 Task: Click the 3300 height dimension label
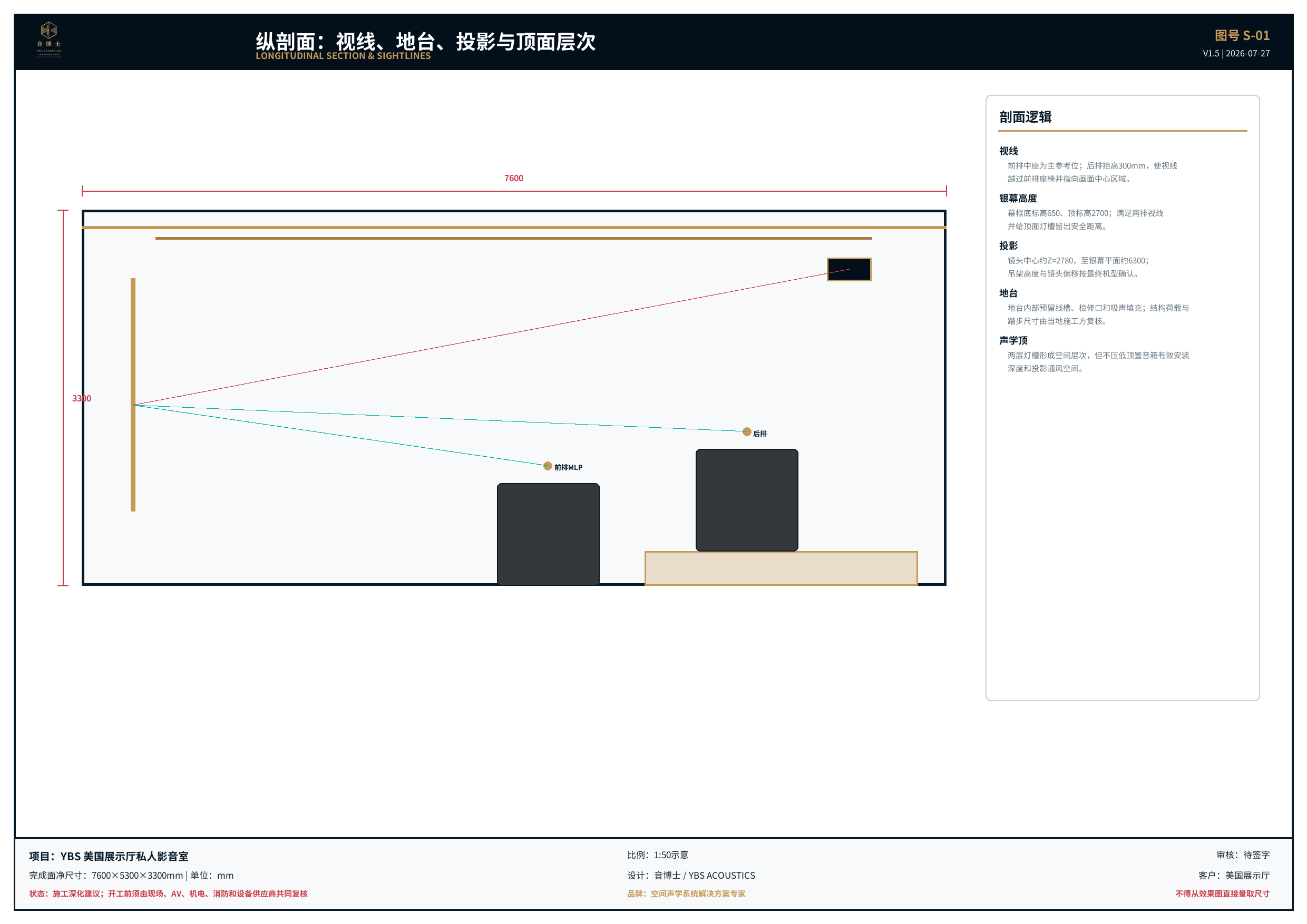(81, 398)
